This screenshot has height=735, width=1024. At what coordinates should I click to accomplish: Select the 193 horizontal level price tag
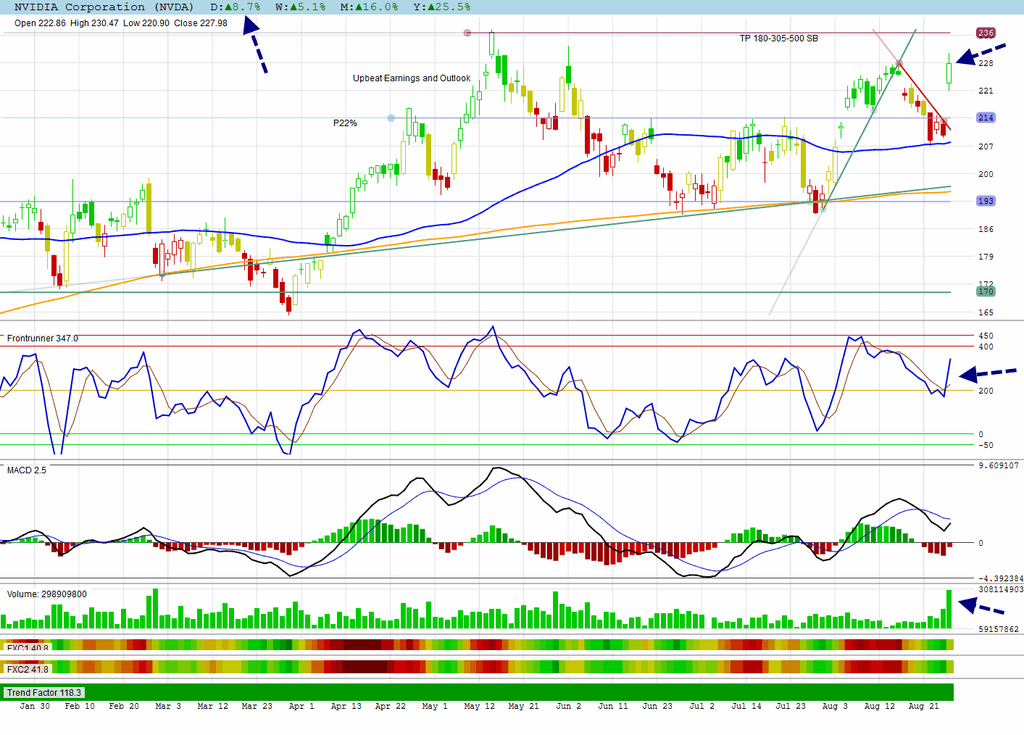985,201
